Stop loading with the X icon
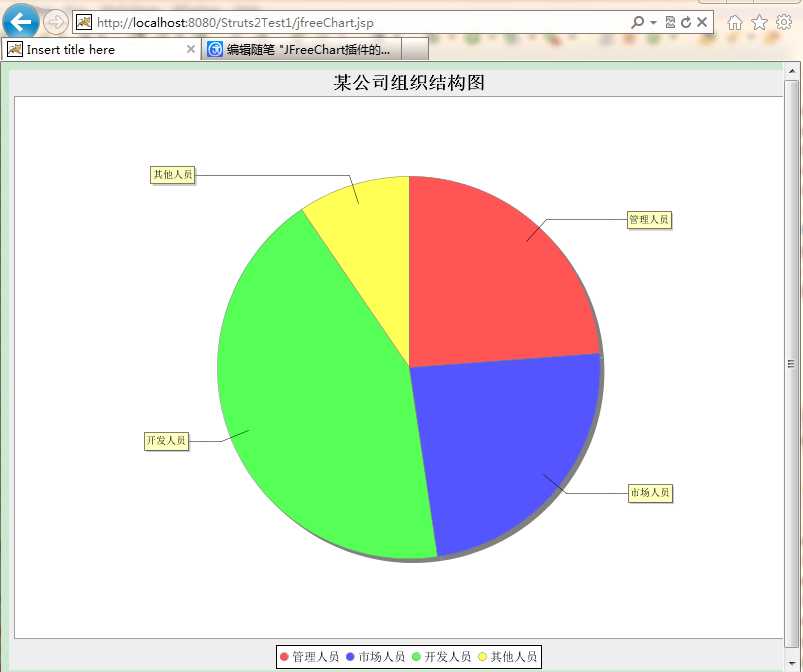The image size is (803, 672). coord(702,22)
